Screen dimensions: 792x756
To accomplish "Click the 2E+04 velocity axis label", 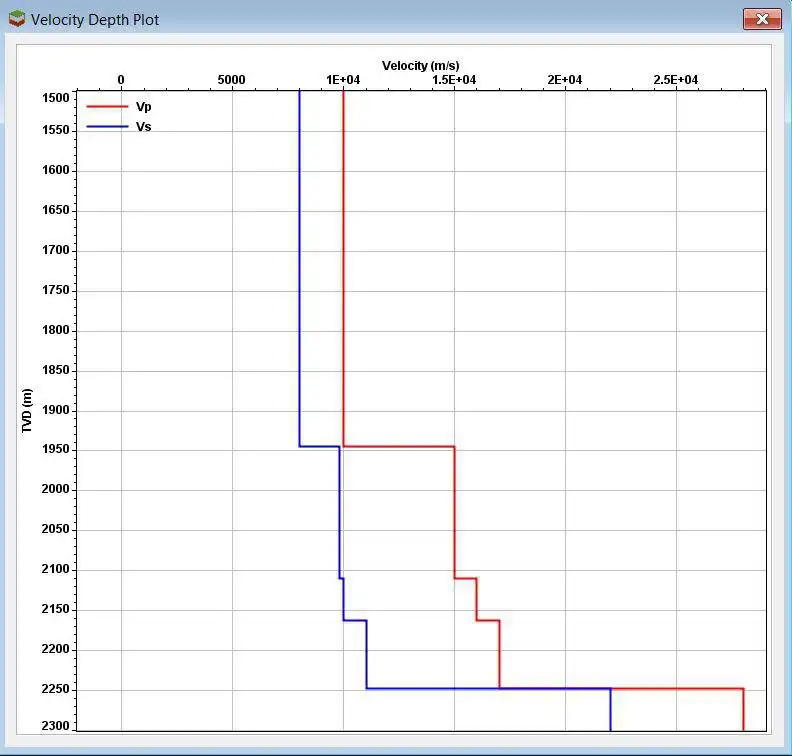I will (565, 80).
